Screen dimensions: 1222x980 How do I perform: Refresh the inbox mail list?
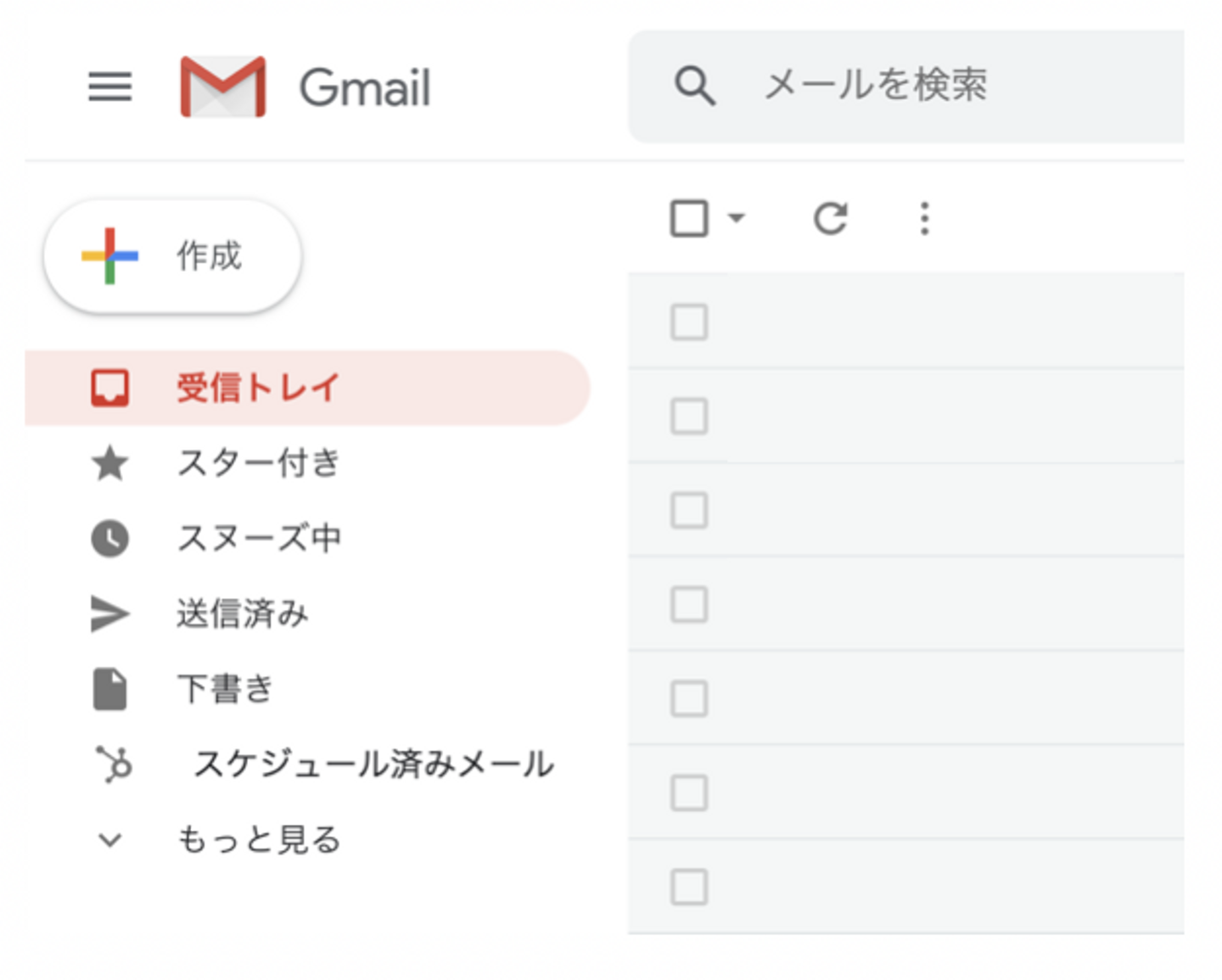[x=830, y=219]
